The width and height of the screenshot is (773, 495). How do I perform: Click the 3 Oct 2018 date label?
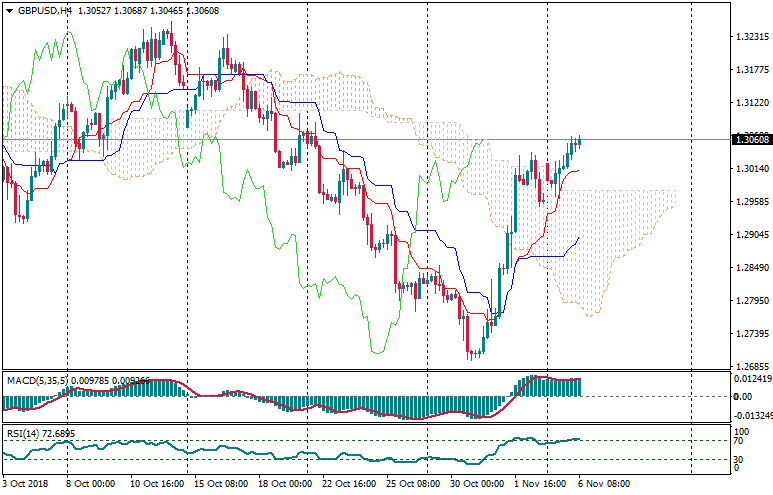coord(28,483)
